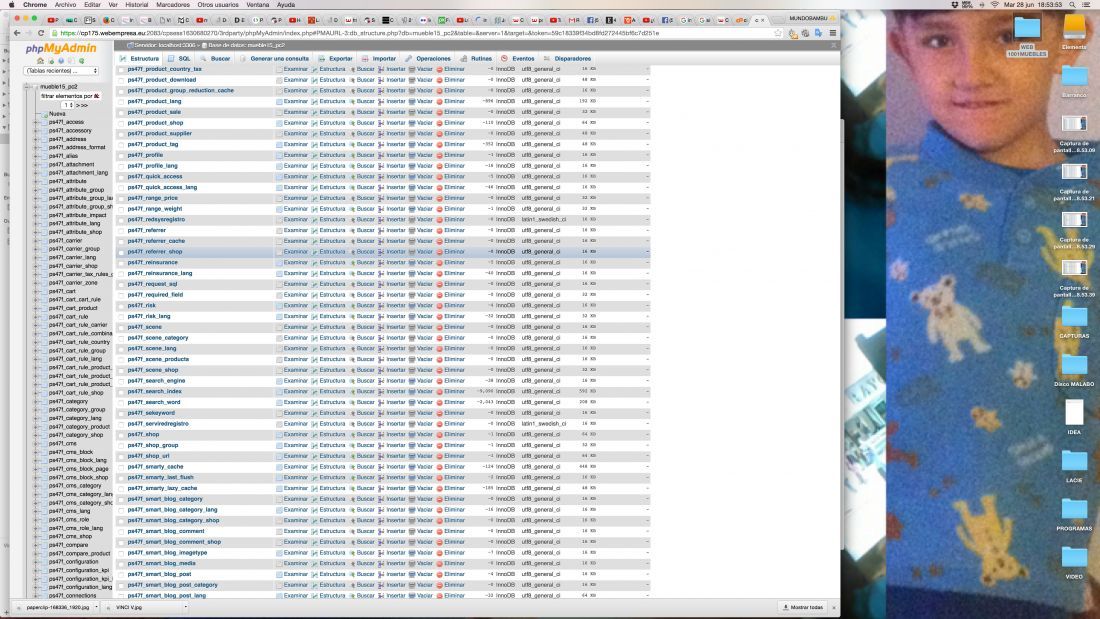
Task: Open the ps47f_search_word table link
Action: coord(154,402)
